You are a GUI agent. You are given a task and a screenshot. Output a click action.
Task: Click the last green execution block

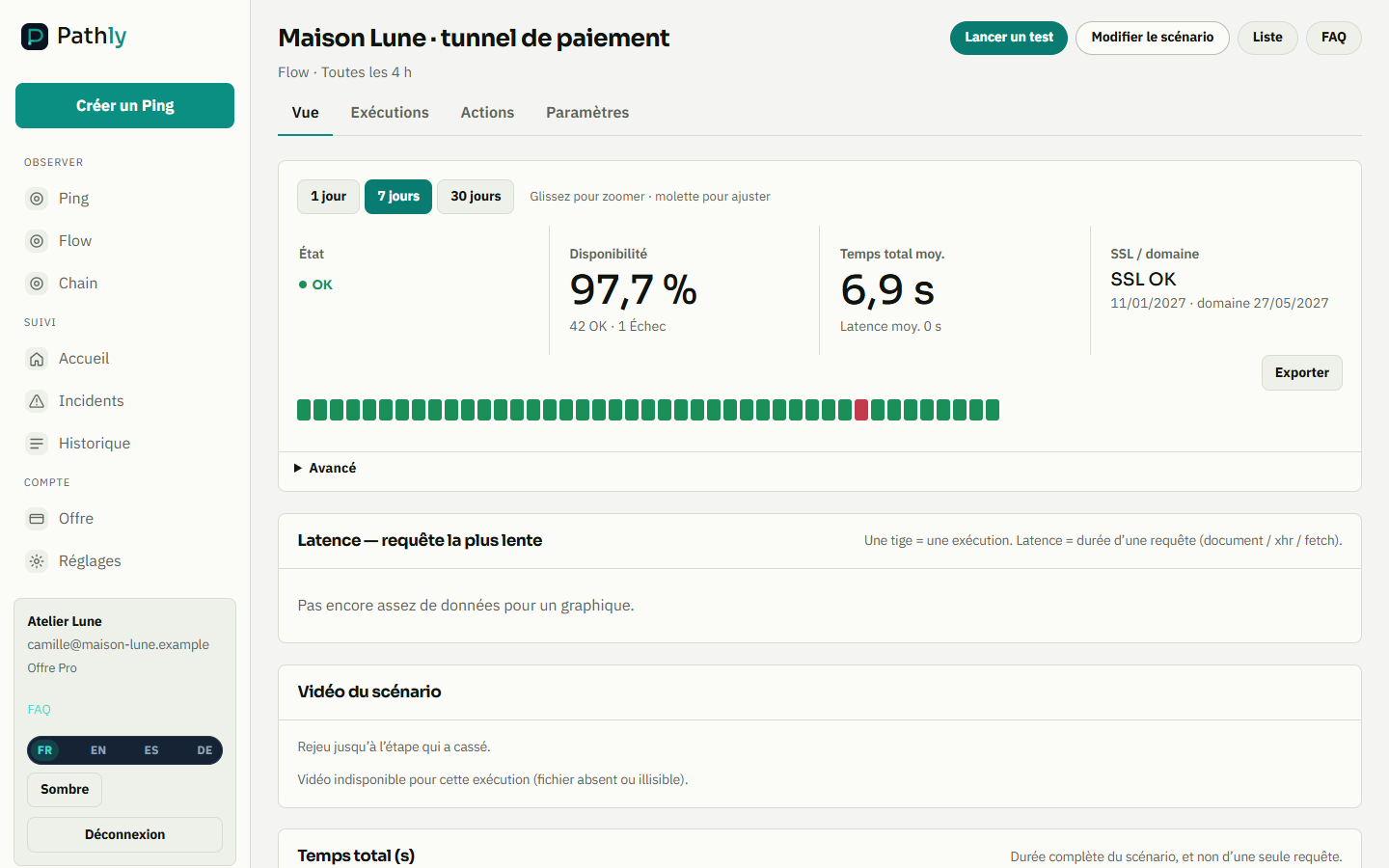click(993, 410)
